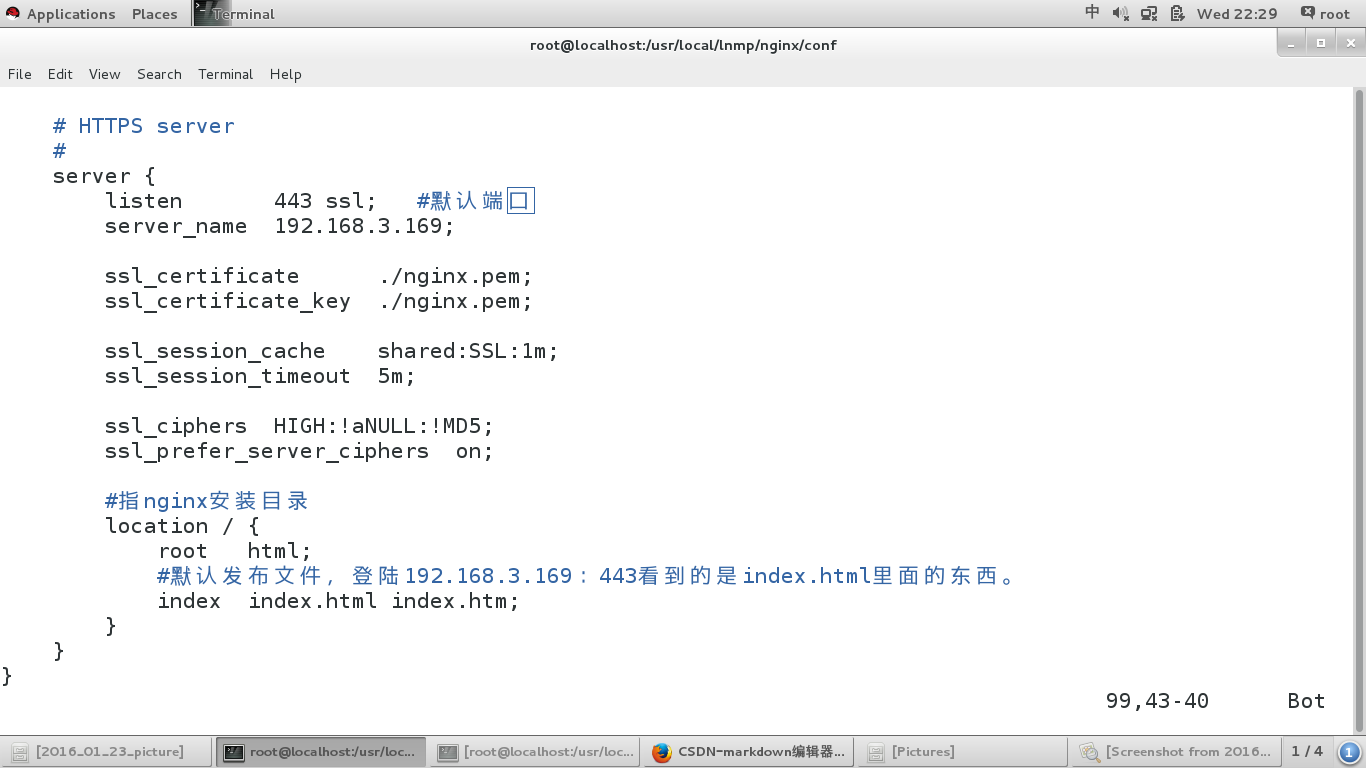
Task: Click the terminal vertical scrollbar
Action: [1359, 410]
